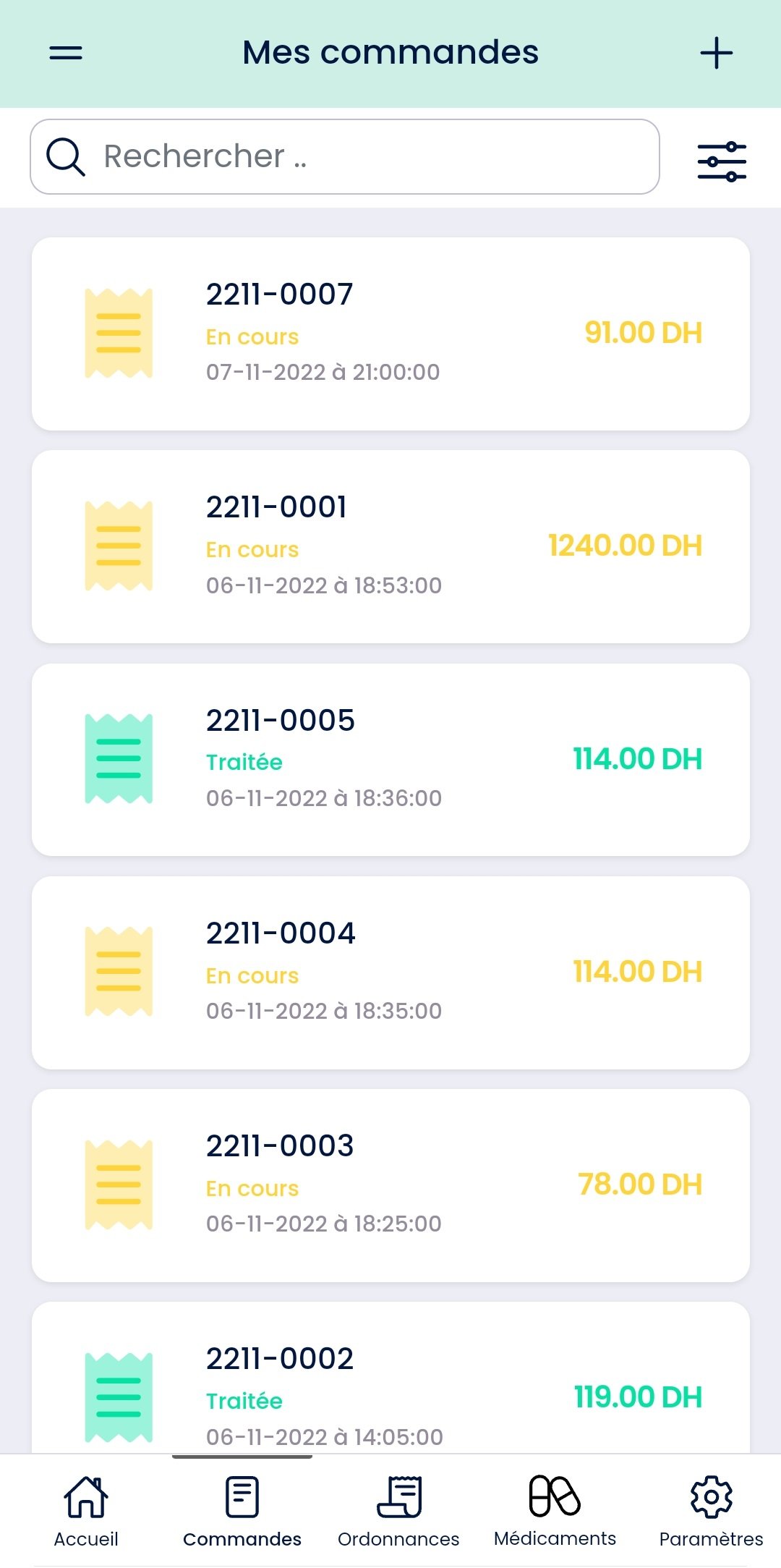Open the hamburger menu icon
Screen dimensions: 781x1568
(66, 53)
